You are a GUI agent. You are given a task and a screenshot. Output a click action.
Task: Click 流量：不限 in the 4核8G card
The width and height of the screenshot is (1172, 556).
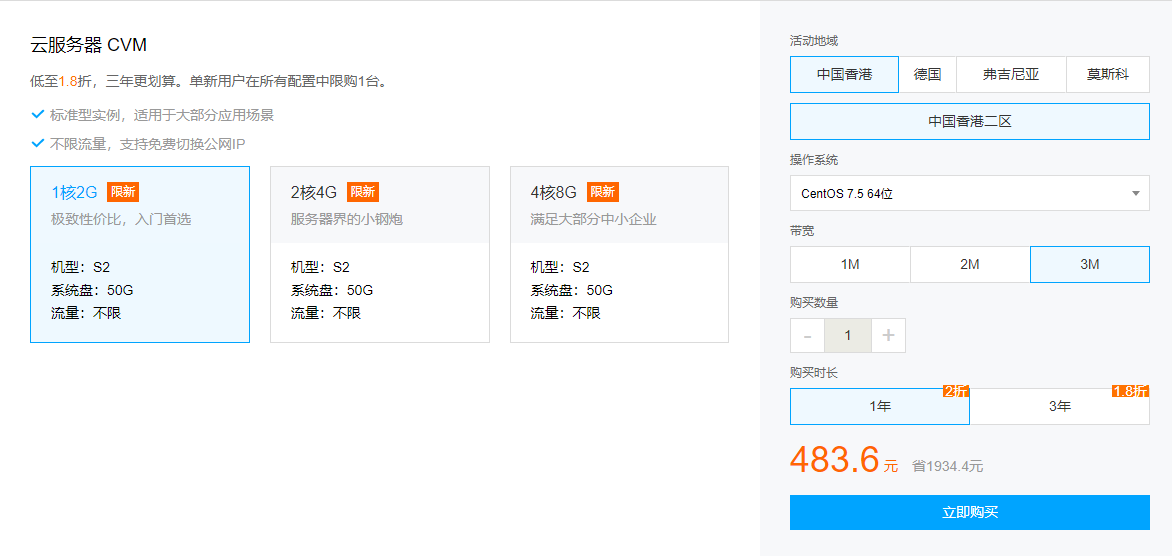566,313
